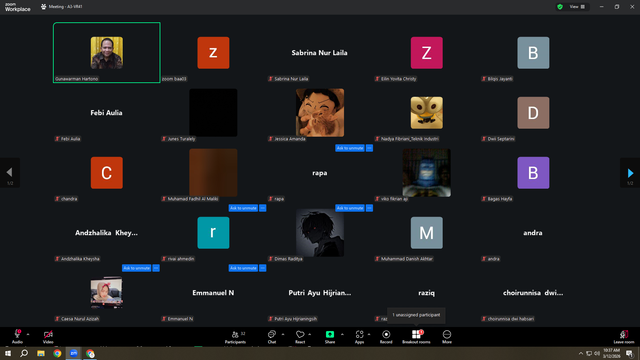Go to the next participant page arrow

click(x=630, y=173)
